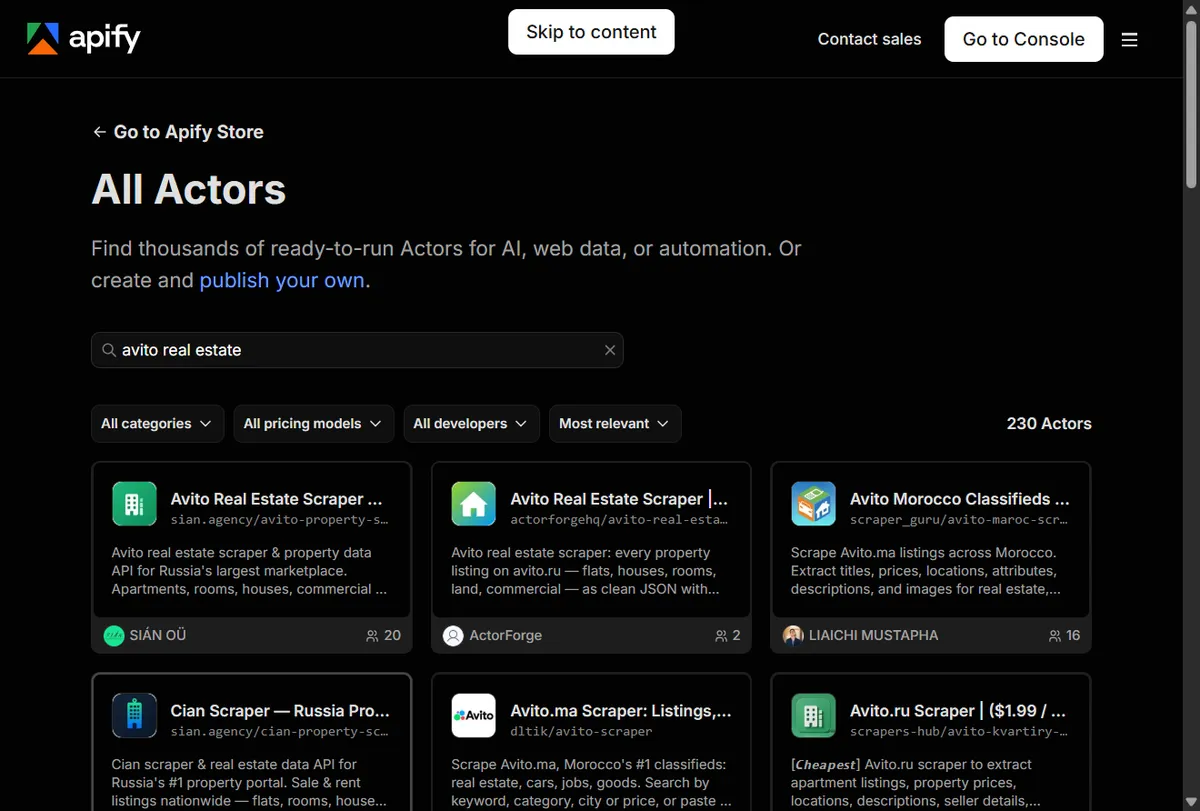Open ActorForge Avito Real Estate Scraper title
Viewport: 1200px width, 811px height.
tap(619, 499)
